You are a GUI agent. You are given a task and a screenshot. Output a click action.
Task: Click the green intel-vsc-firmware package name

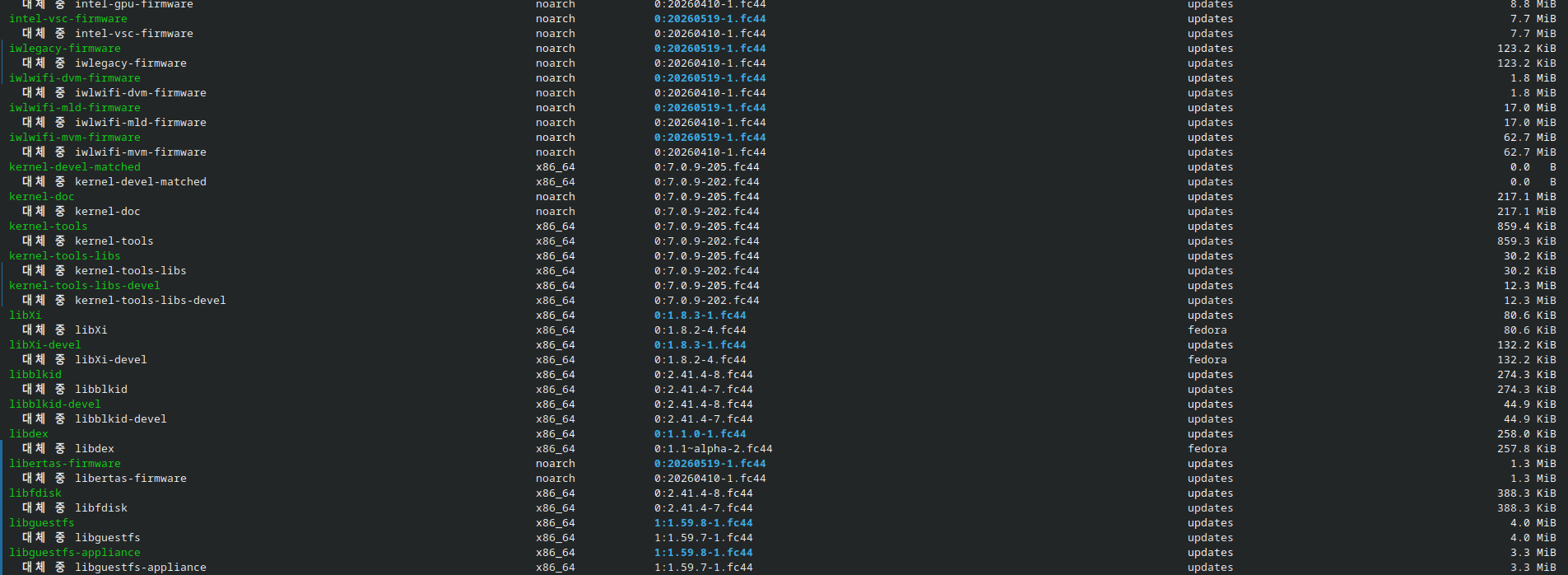point(68,19)
